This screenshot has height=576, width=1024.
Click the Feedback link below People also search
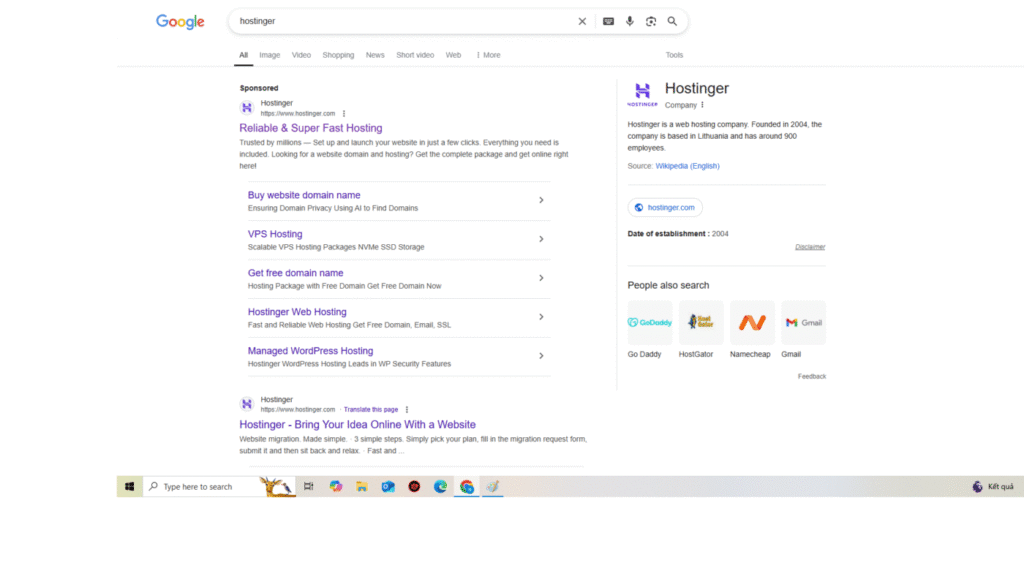(812, 376)
